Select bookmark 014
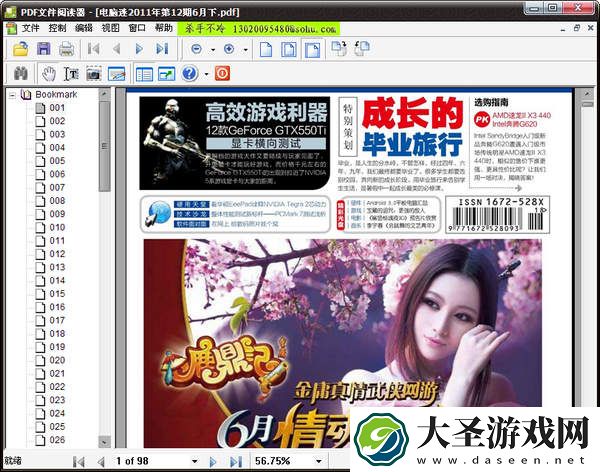 pos(57,281)
